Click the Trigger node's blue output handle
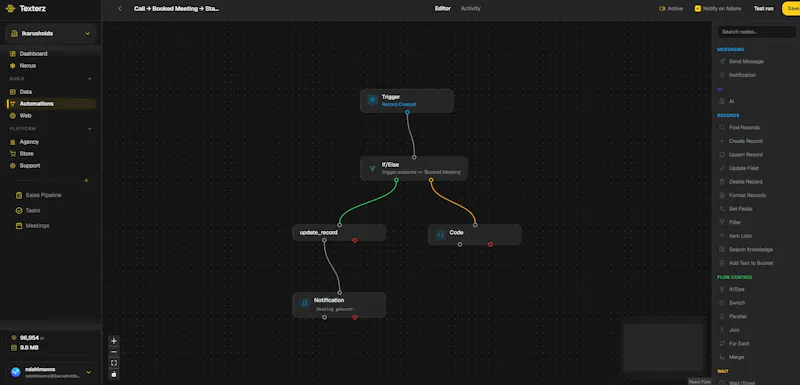 (x=407, y=112)
